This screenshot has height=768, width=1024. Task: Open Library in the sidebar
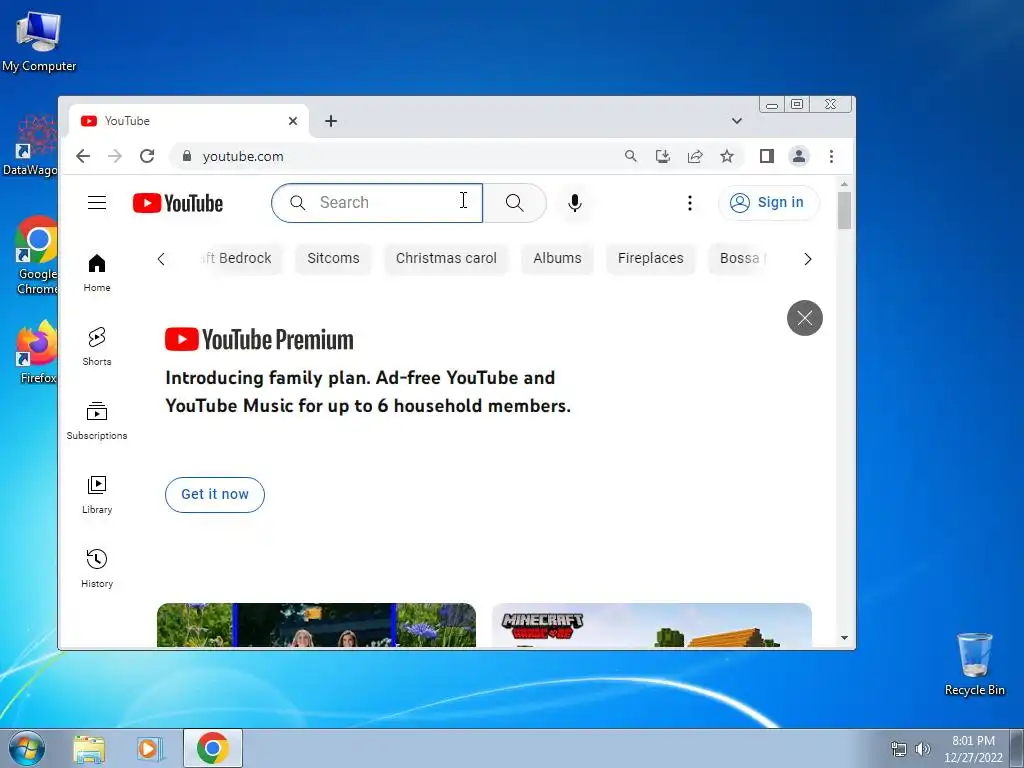click(97, 495)
